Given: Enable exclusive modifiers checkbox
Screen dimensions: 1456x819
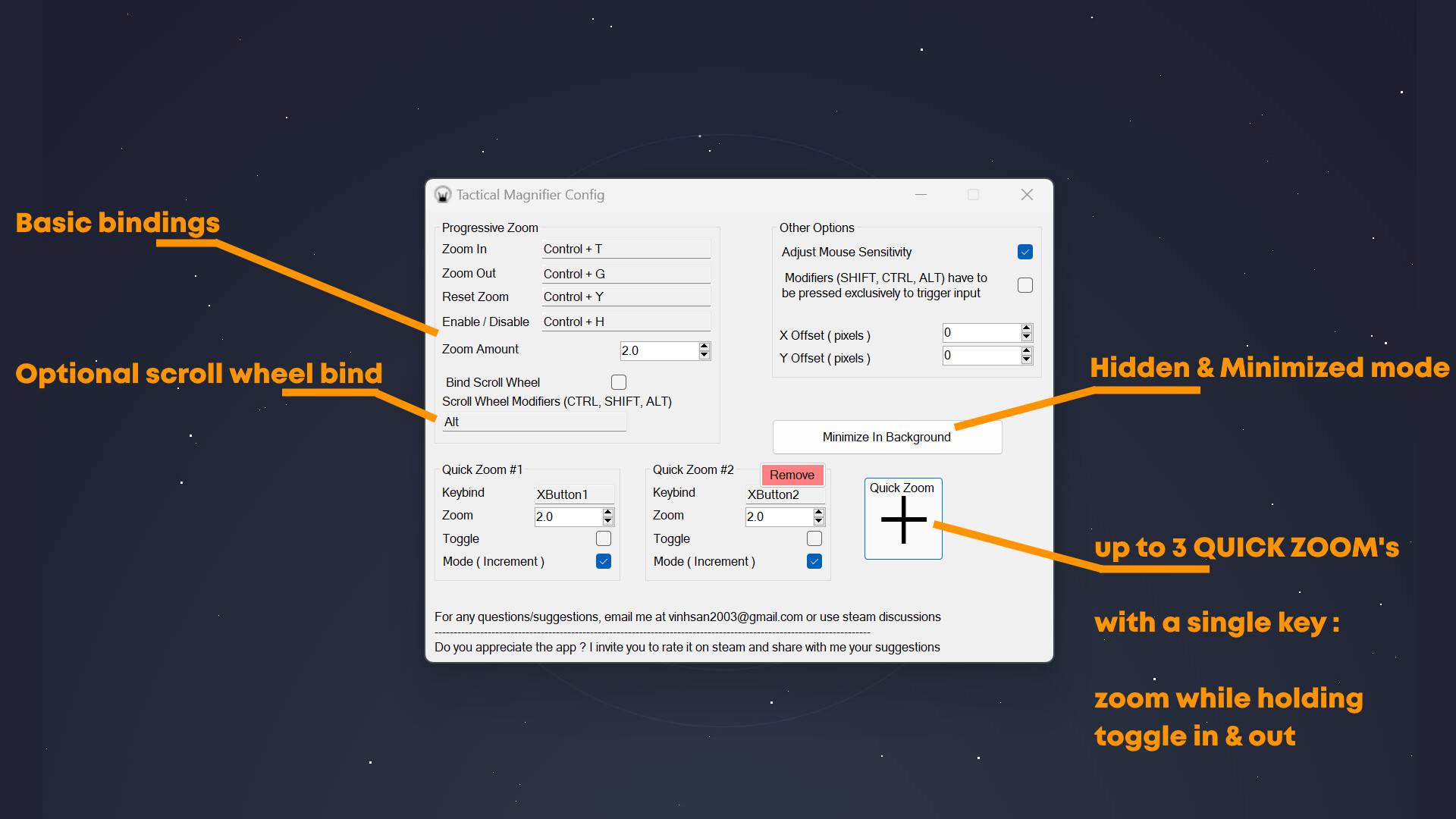Looking at the screenshot, I should (x=1025, y=285).
